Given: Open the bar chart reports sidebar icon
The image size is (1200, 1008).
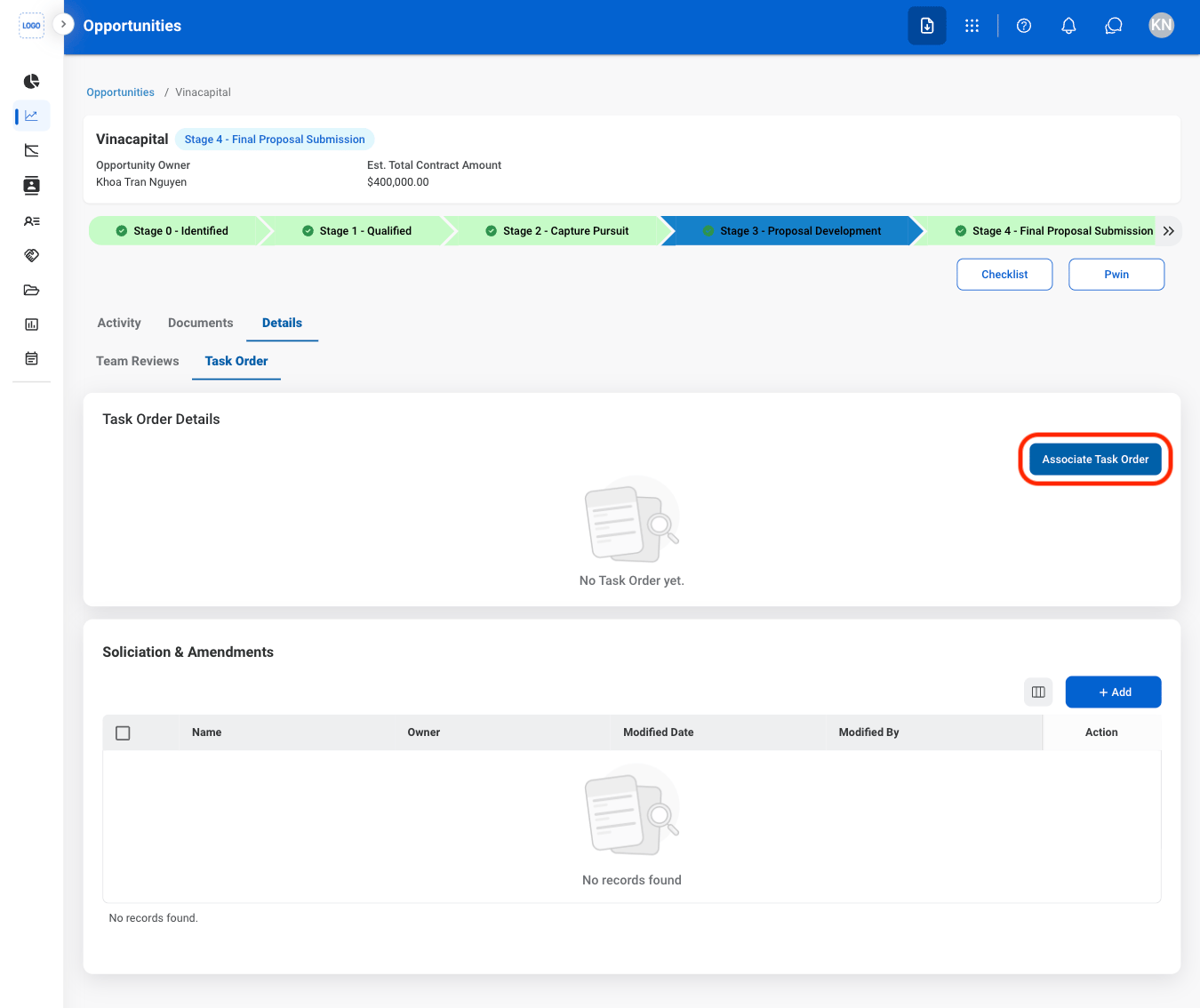Looking at the screenshot, I should click(32, 324).
